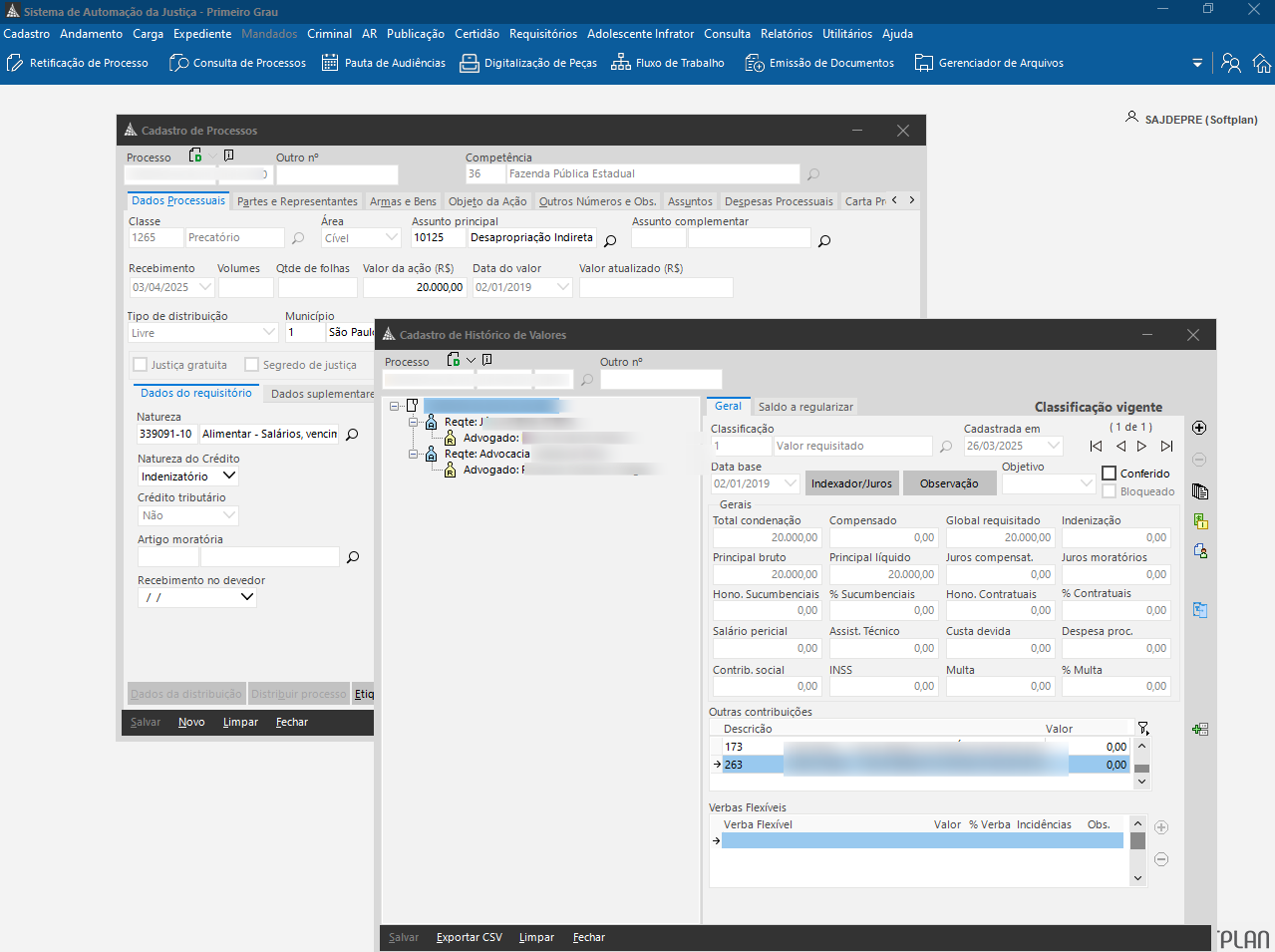Open Consulta de Processos toolbar shortcut

click(x=237, y=63)
